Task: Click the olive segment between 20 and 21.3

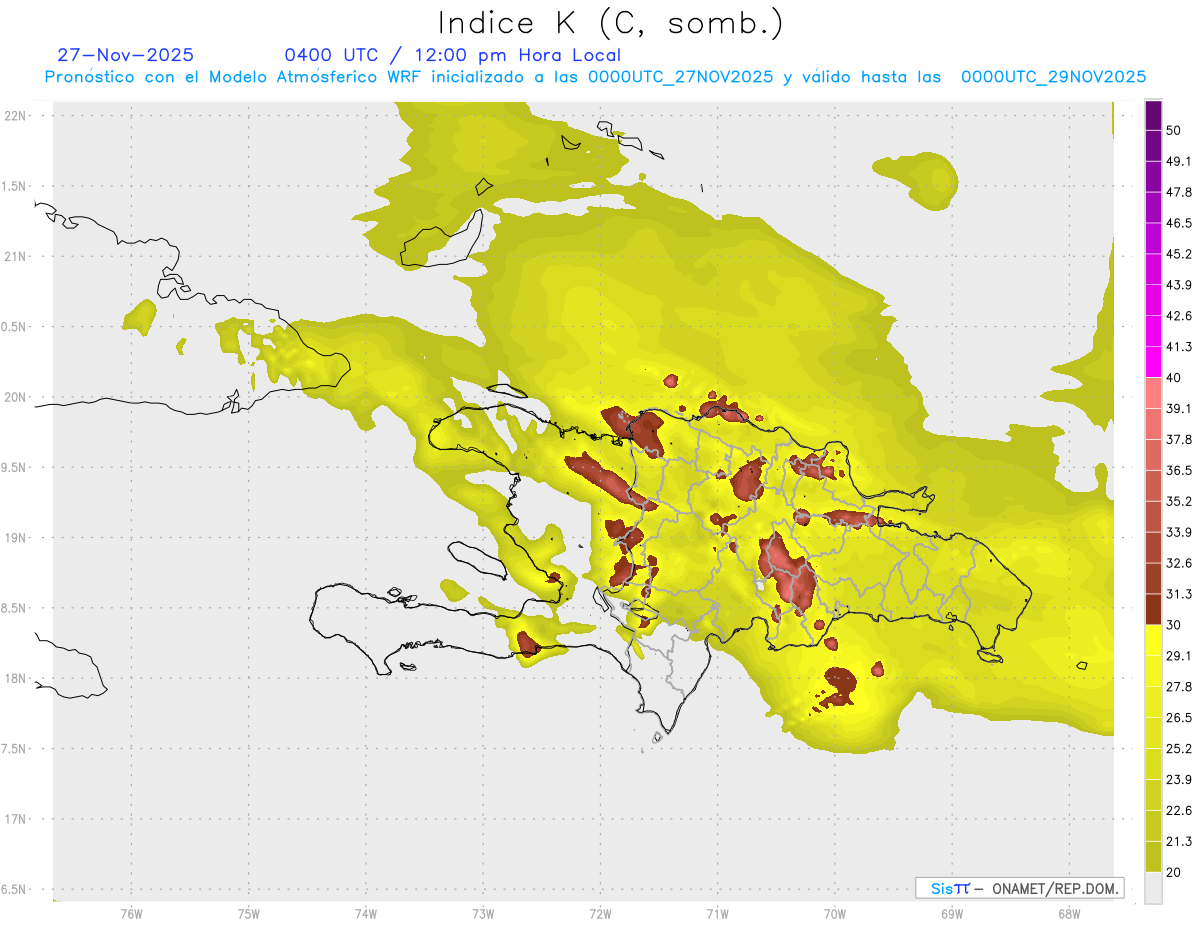Action: 1154,856
